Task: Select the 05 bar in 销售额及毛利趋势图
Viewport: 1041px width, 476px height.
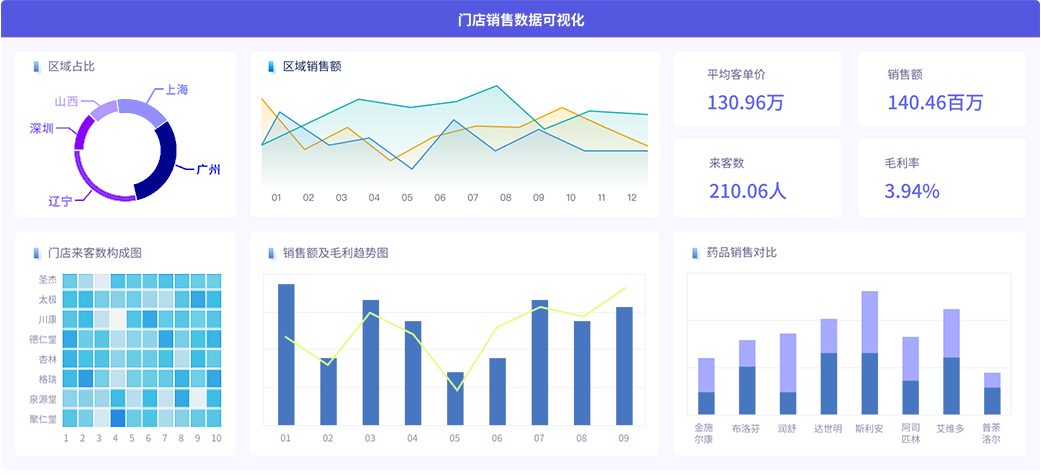Action: coord(455,398)
